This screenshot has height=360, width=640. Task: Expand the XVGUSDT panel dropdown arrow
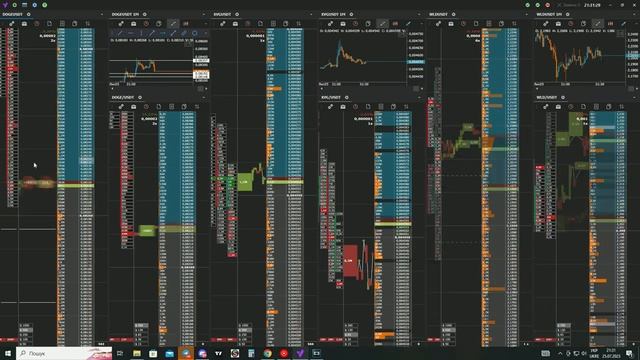click(311, 14)
